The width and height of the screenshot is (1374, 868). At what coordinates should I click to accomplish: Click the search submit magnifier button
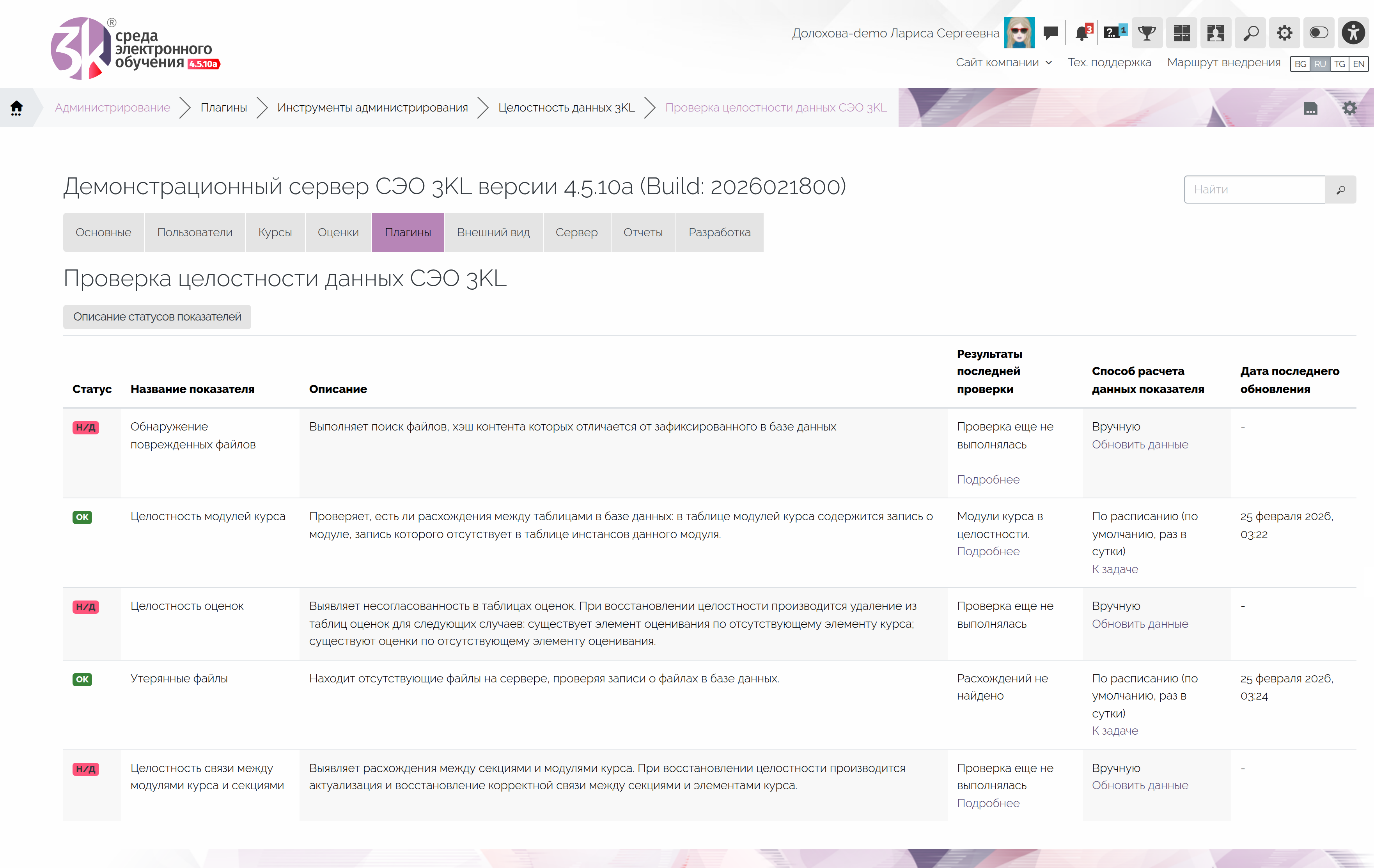coord(1341,190)
